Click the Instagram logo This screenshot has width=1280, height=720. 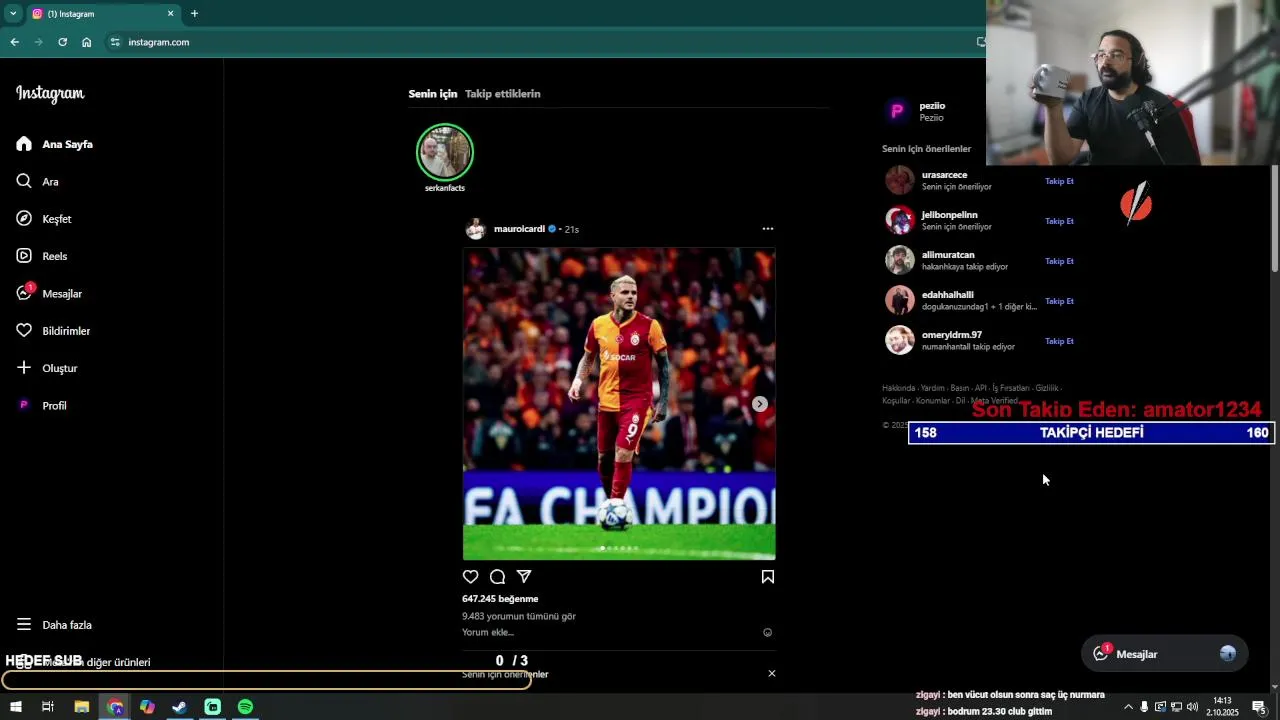(50, 94)
